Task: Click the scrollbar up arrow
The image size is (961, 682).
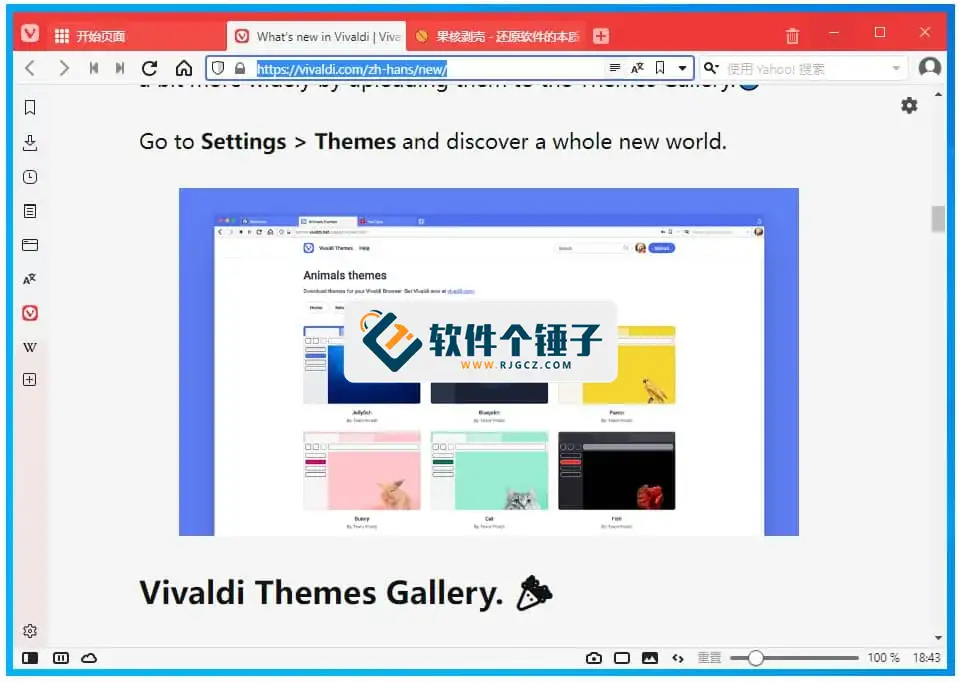Action: 938,94
